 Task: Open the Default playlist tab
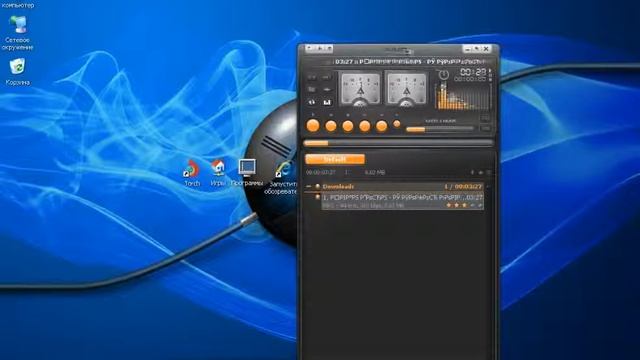[335, 159]
